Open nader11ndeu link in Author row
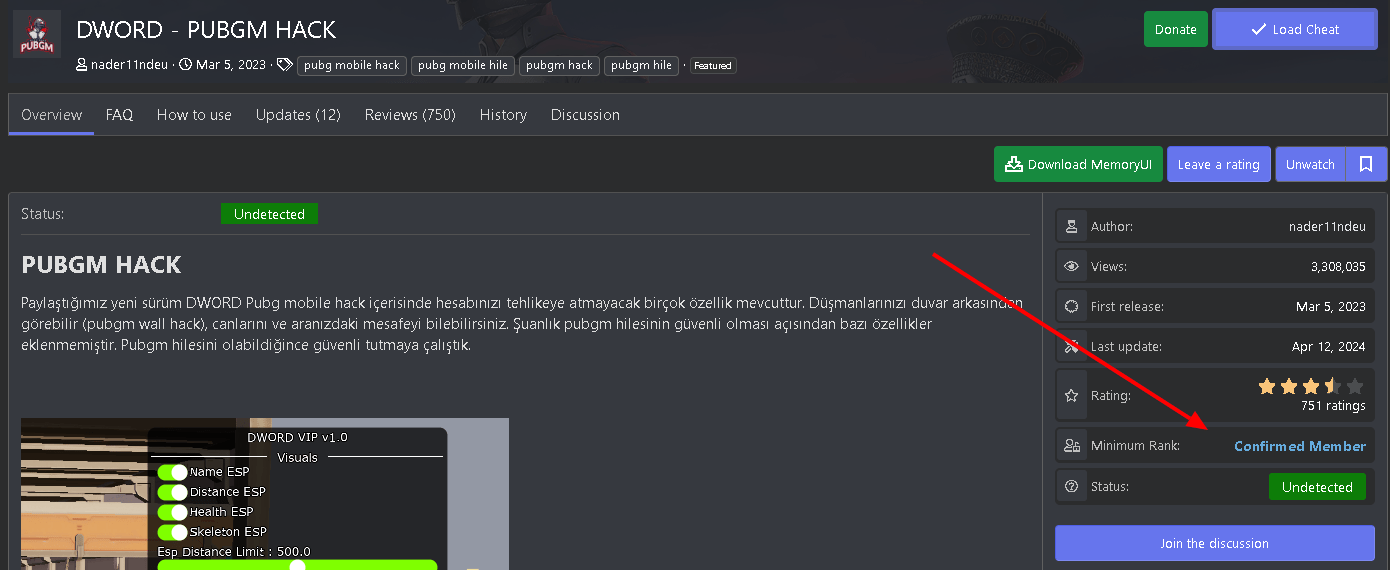This screenshot has width=1390, height=570. pos(1327,226)
